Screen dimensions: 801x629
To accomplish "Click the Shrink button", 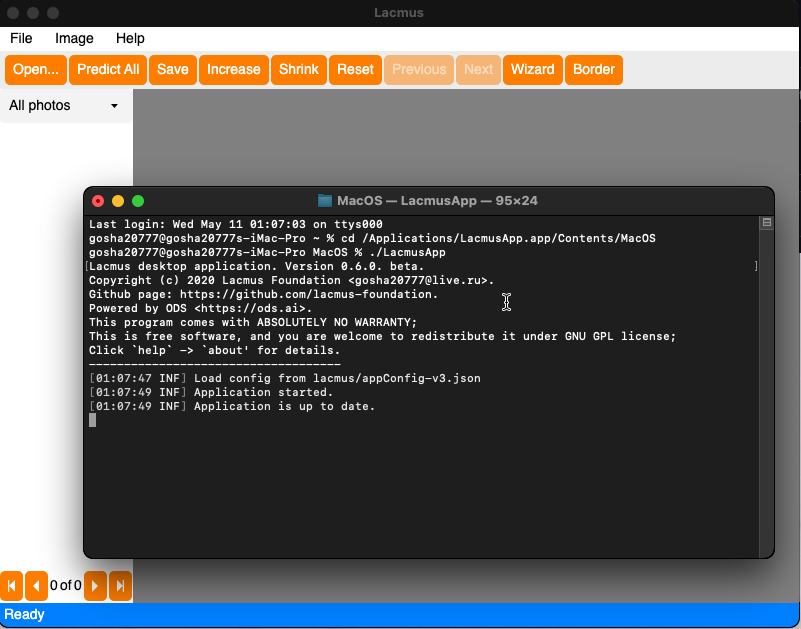I will tap(299, 69).
